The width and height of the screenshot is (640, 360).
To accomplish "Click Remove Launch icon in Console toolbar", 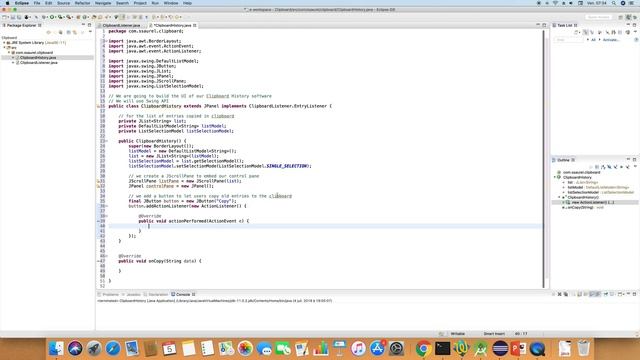I will point(560,294).
